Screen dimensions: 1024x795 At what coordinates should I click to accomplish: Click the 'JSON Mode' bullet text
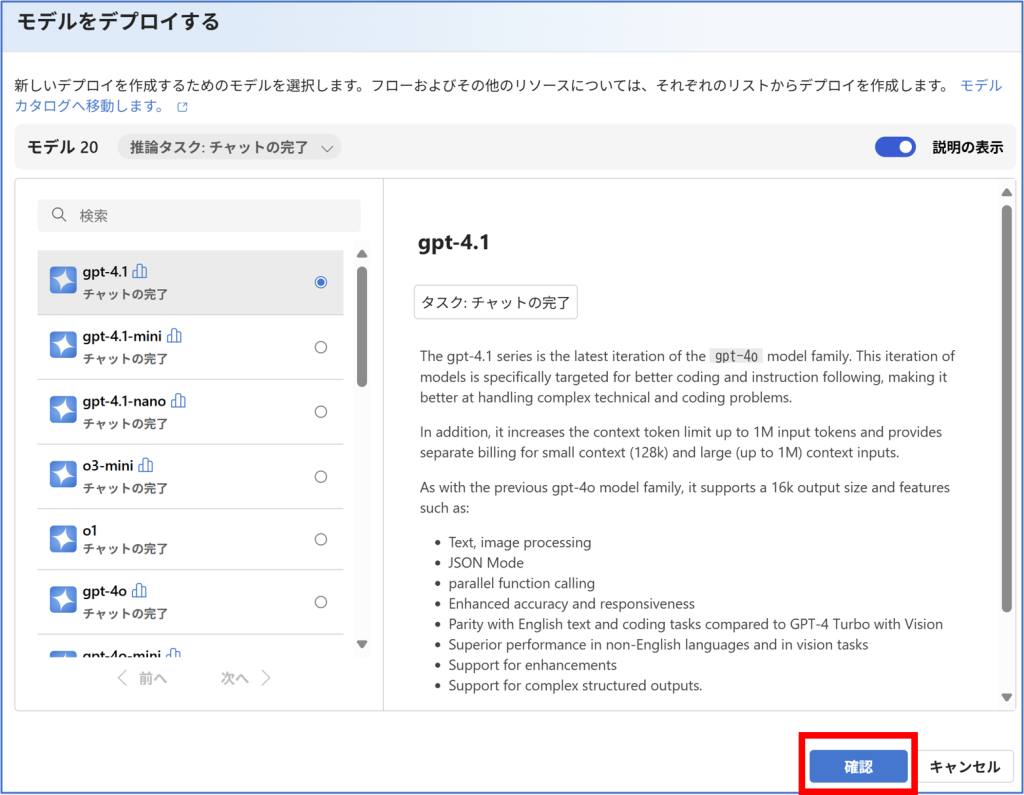pos(486,562)
